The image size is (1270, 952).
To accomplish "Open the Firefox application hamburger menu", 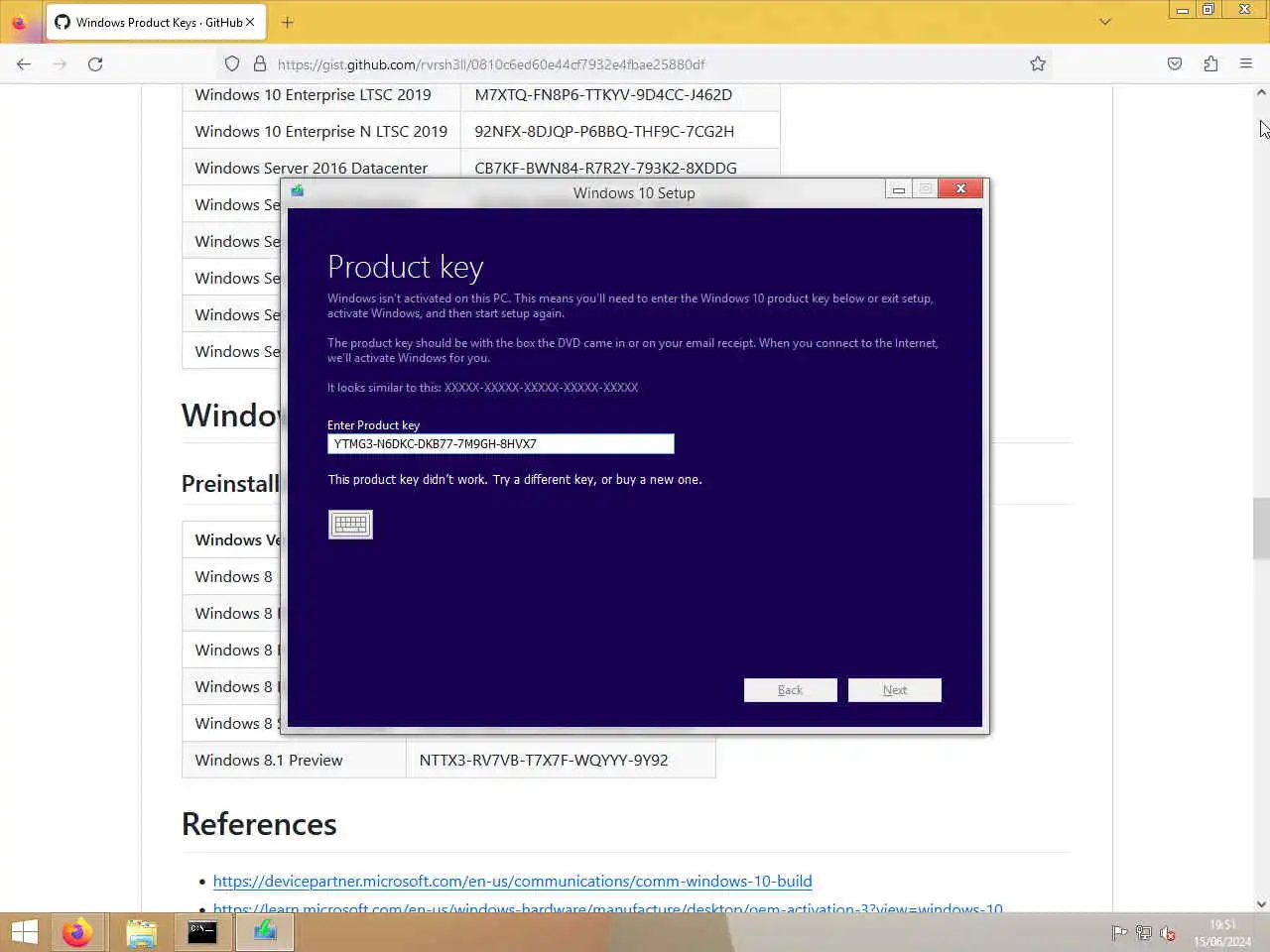I will tap(1246, 64).
